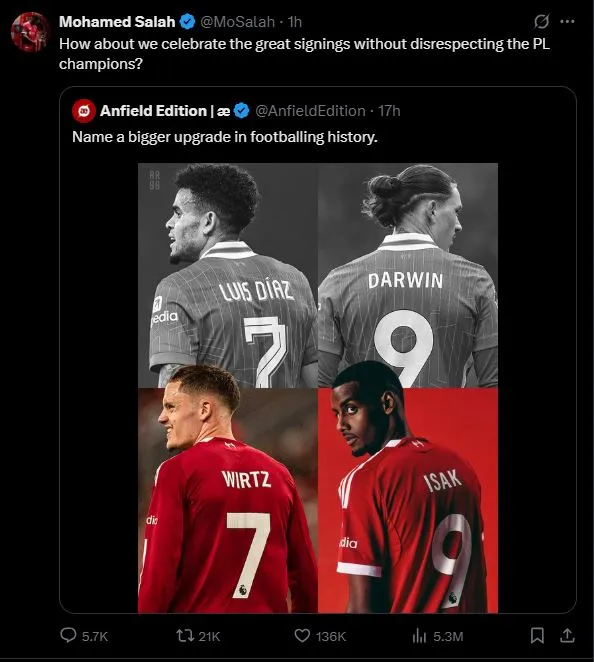Open the quoted tweet's player collage image
594x662 pixels.
(318, 388)
